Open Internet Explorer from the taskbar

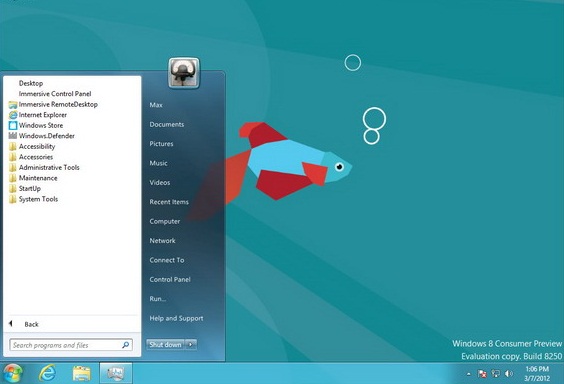tap(47, 373)
